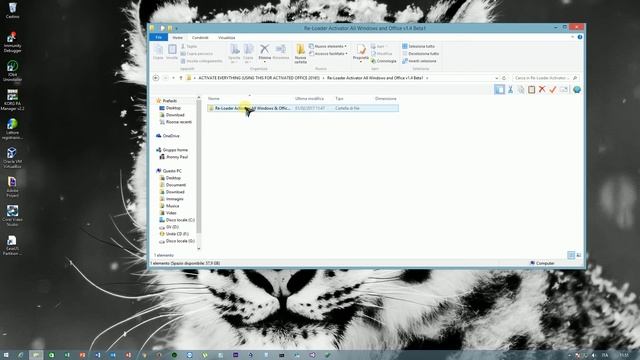The width and height of the screenshot is (640, 360).
Task: Click the red X delete icon in toolbar
Action: (x=542, y=89)
